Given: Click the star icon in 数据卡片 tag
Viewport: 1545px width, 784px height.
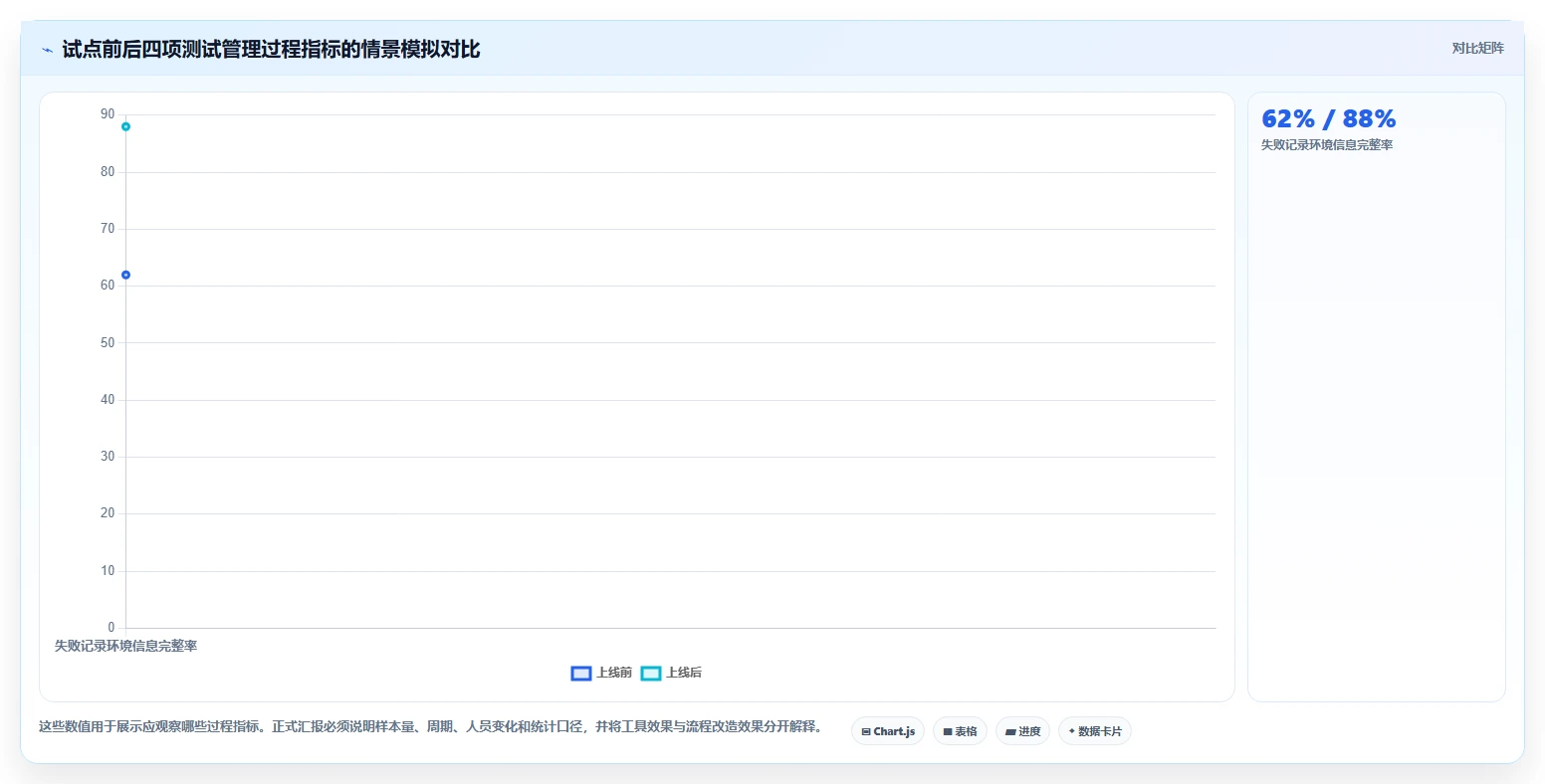Looking at the screenshot, I should click(x=1072, y=731).
